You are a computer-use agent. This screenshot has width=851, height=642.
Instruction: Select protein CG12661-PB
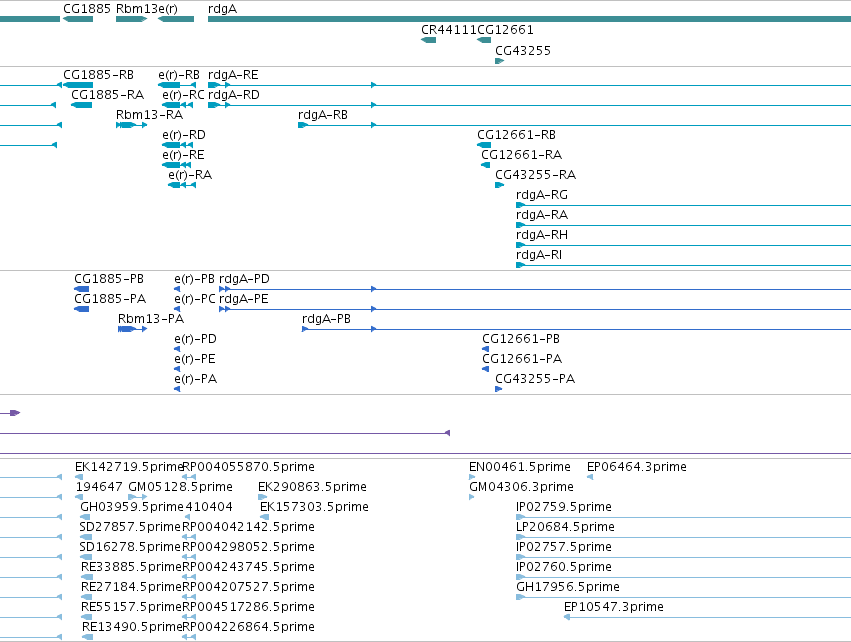pos(521,339)
